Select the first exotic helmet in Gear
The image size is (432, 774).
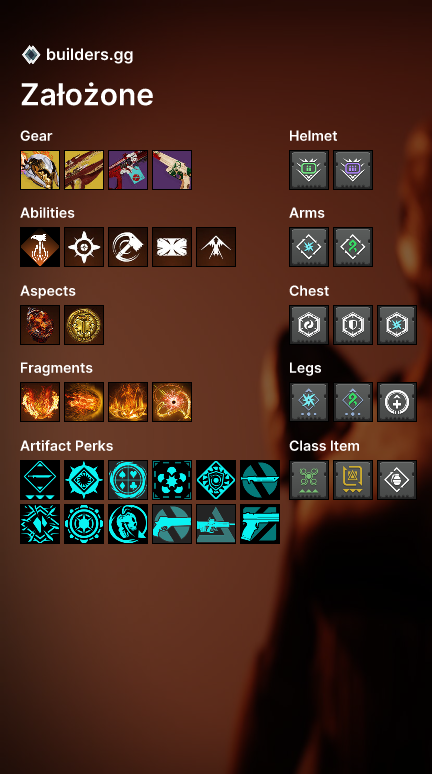point(40,170)
